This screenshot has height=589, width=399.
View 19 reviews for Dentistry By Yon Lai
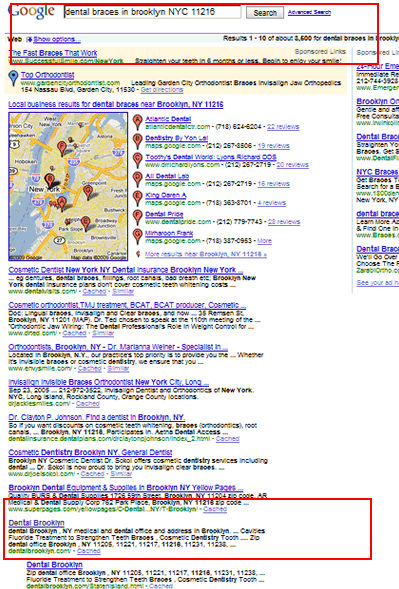tap(273, 146)
